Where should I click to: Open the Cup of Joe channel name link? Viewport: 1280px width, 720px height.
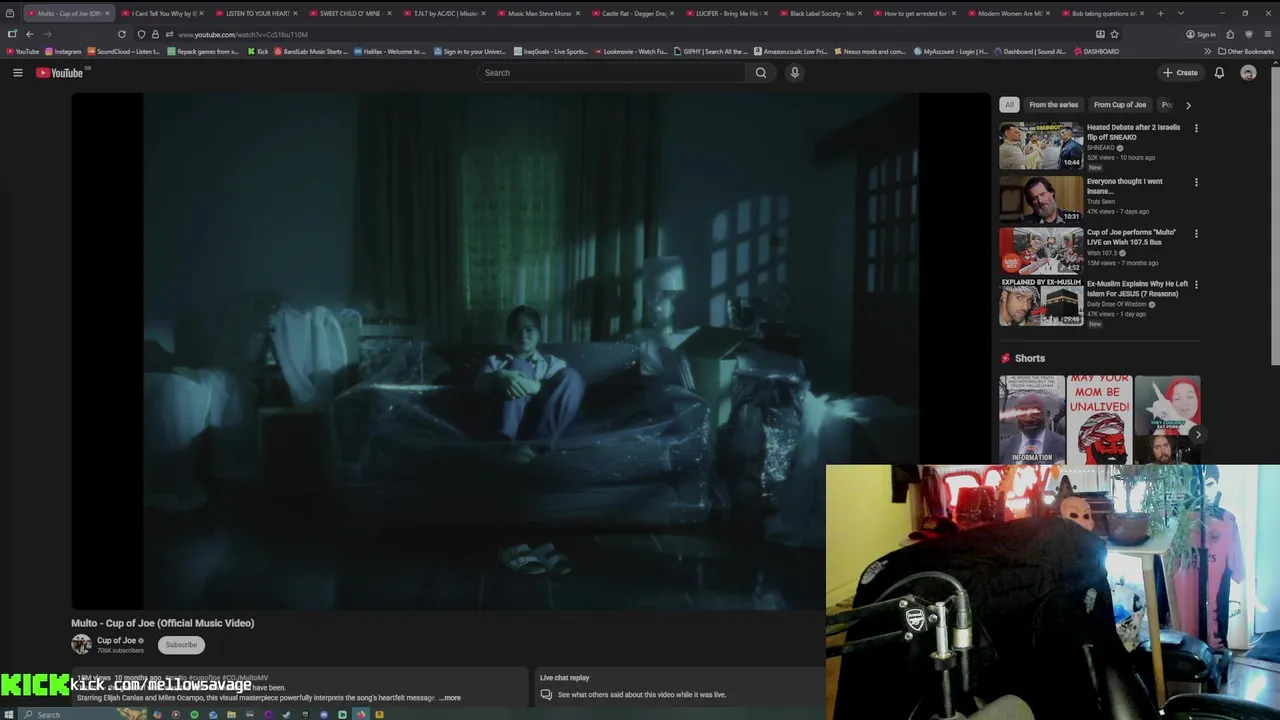click(x=116, y=640)
